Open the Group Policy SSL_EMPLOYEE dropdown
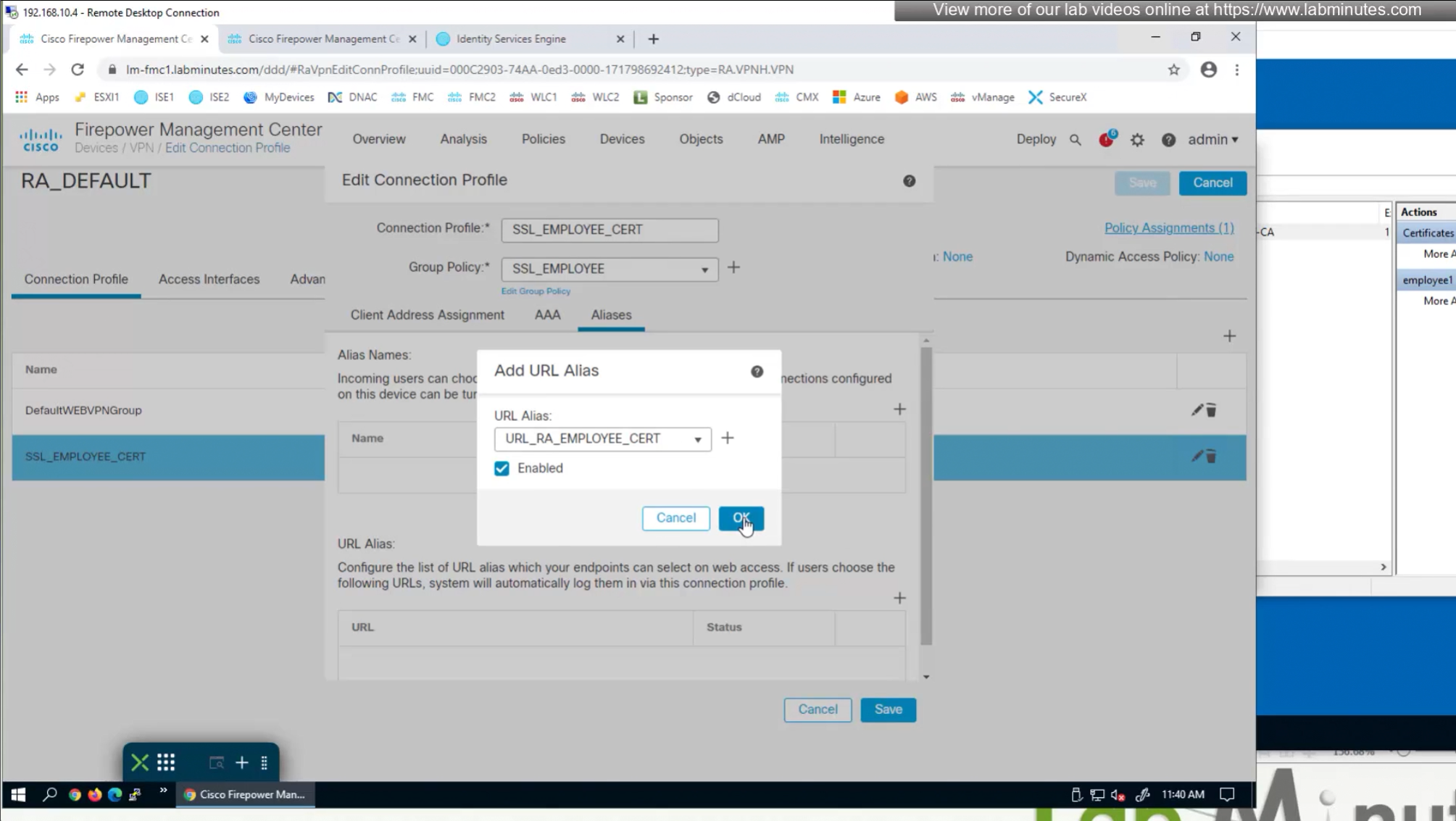This screenshot has width=1456, height=821. [609, 269]
